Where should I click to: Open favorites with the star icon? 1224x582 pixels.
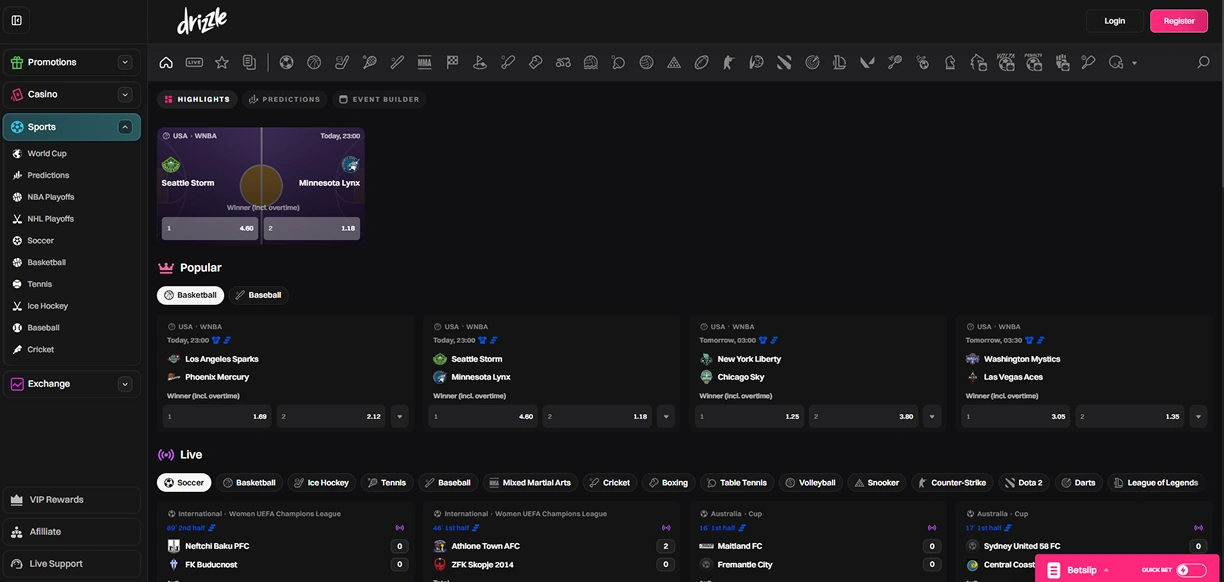point(222,62)
